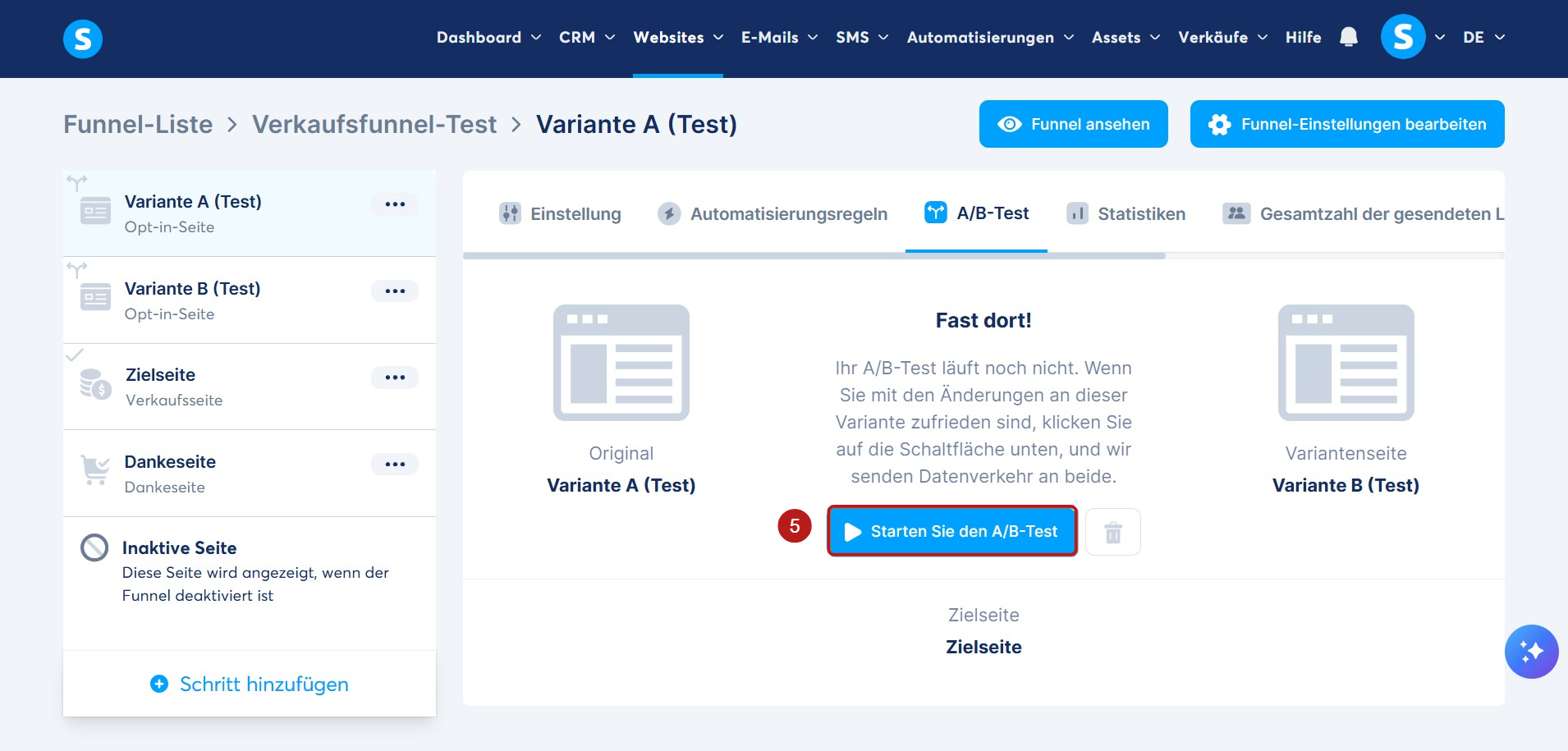Expand the Dashboard menu

488,37
